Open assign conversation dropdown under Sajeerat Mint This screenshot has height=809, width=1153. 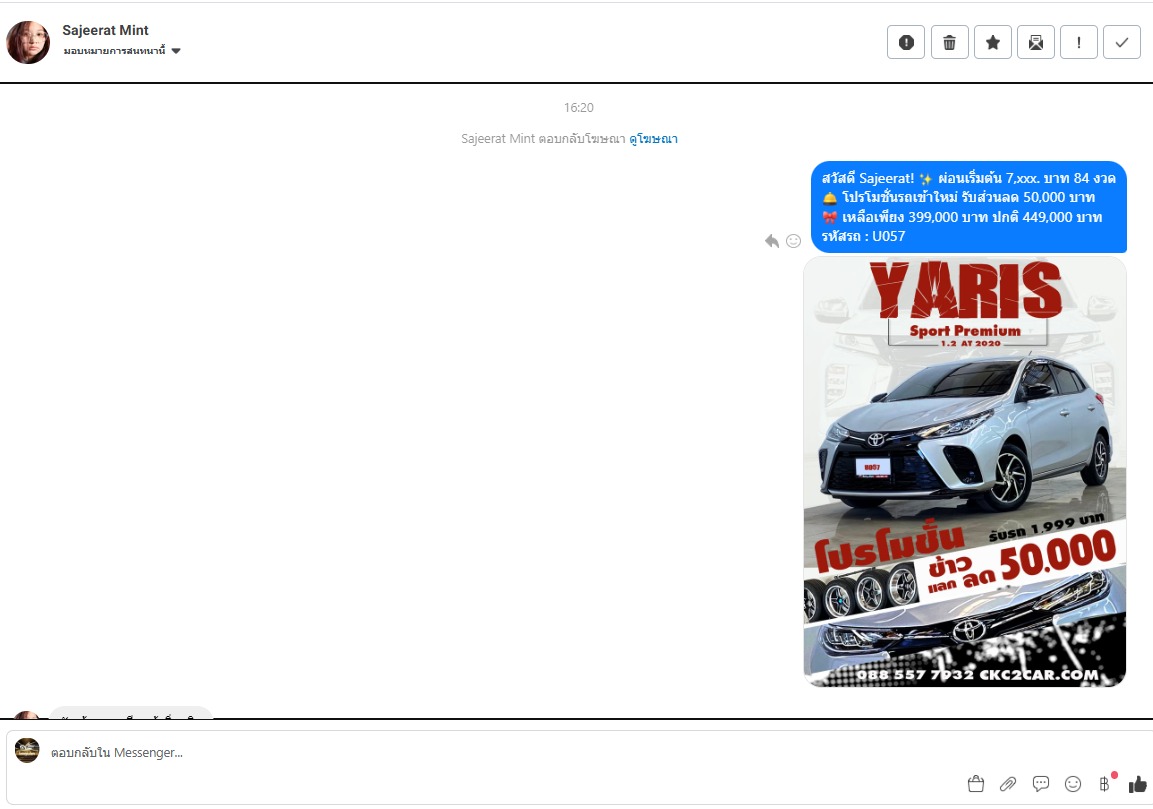coord(122,51)
